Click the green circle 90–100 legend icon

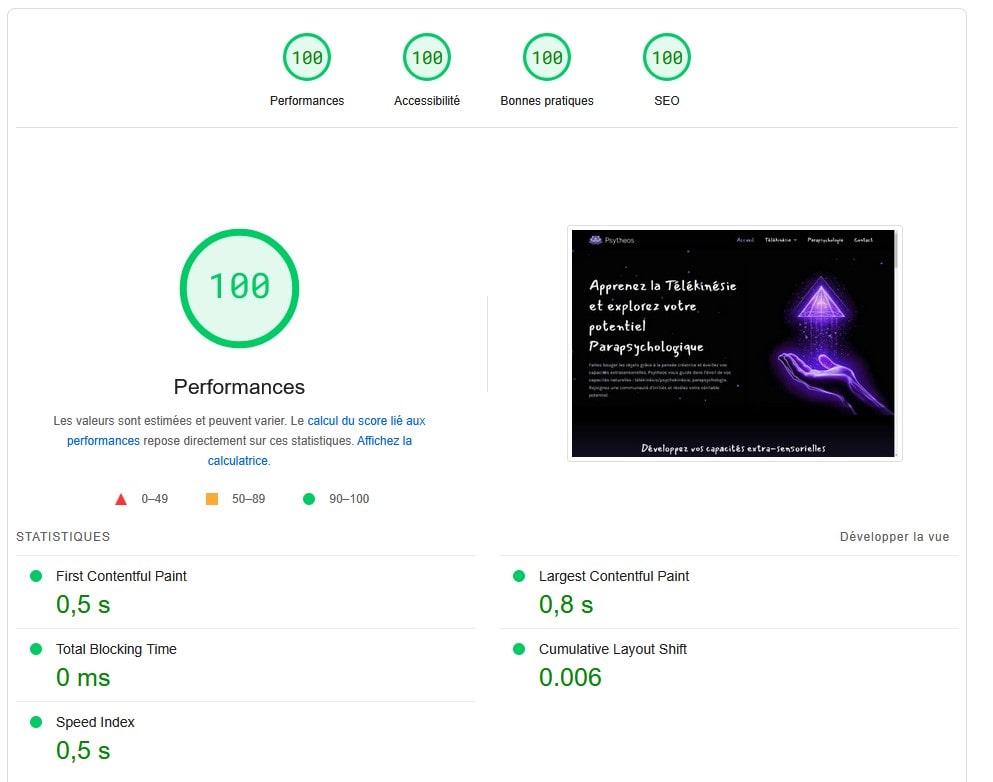pyautogui.click(x=309, y=499)
